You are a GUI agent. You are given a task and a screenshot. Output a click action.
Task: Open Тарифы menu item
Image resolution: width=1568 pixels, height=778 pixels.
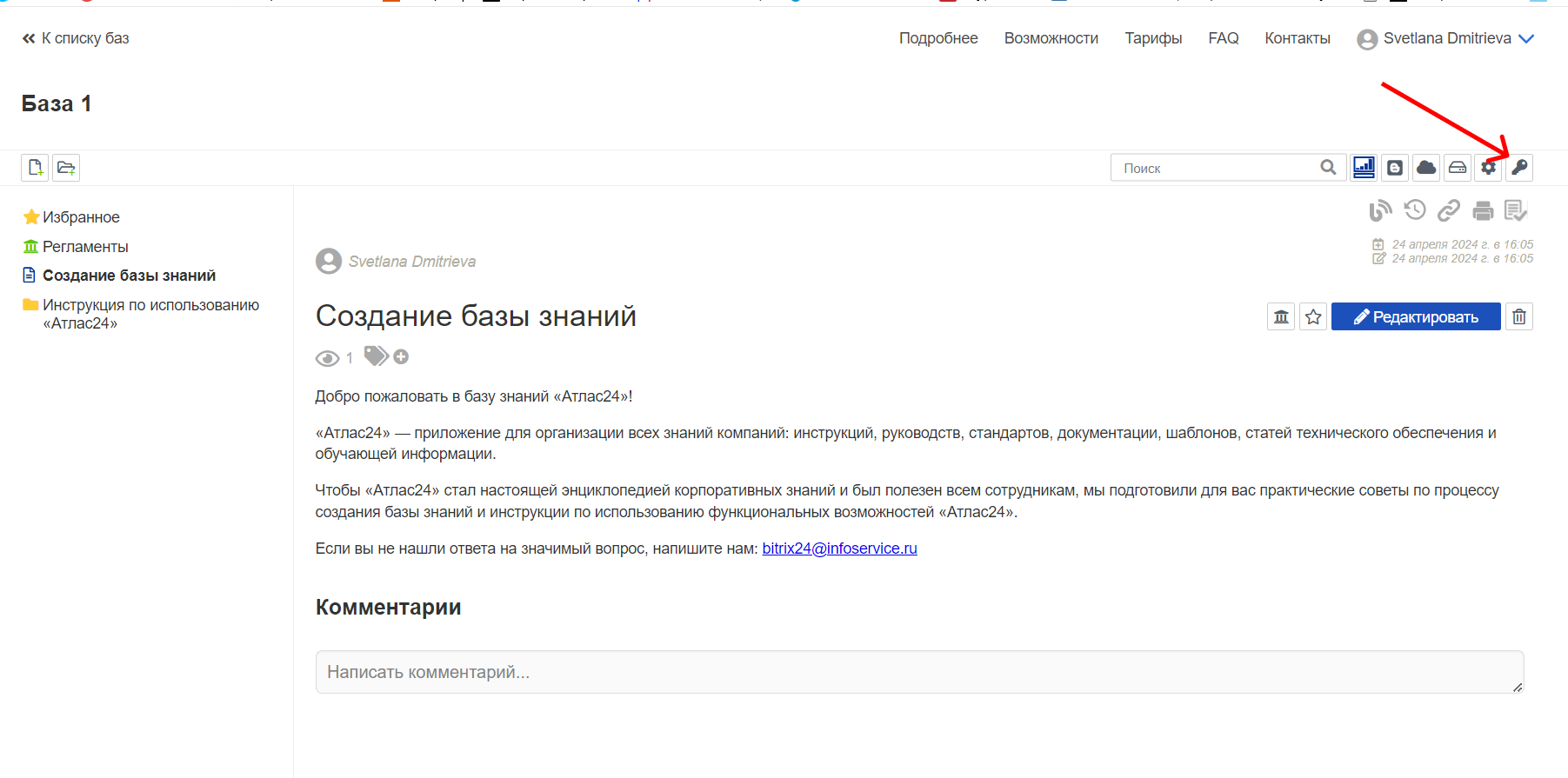tap(1153, 38)
